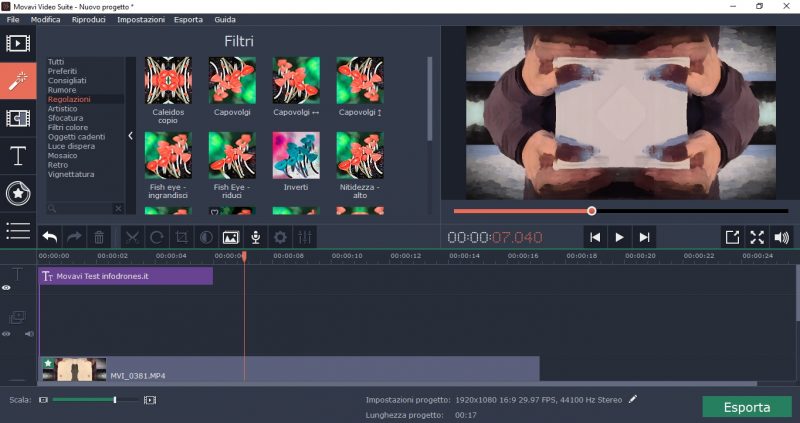Open the Impostazioni menu
This screenshot has height=423, width=800.
point(141,19)
